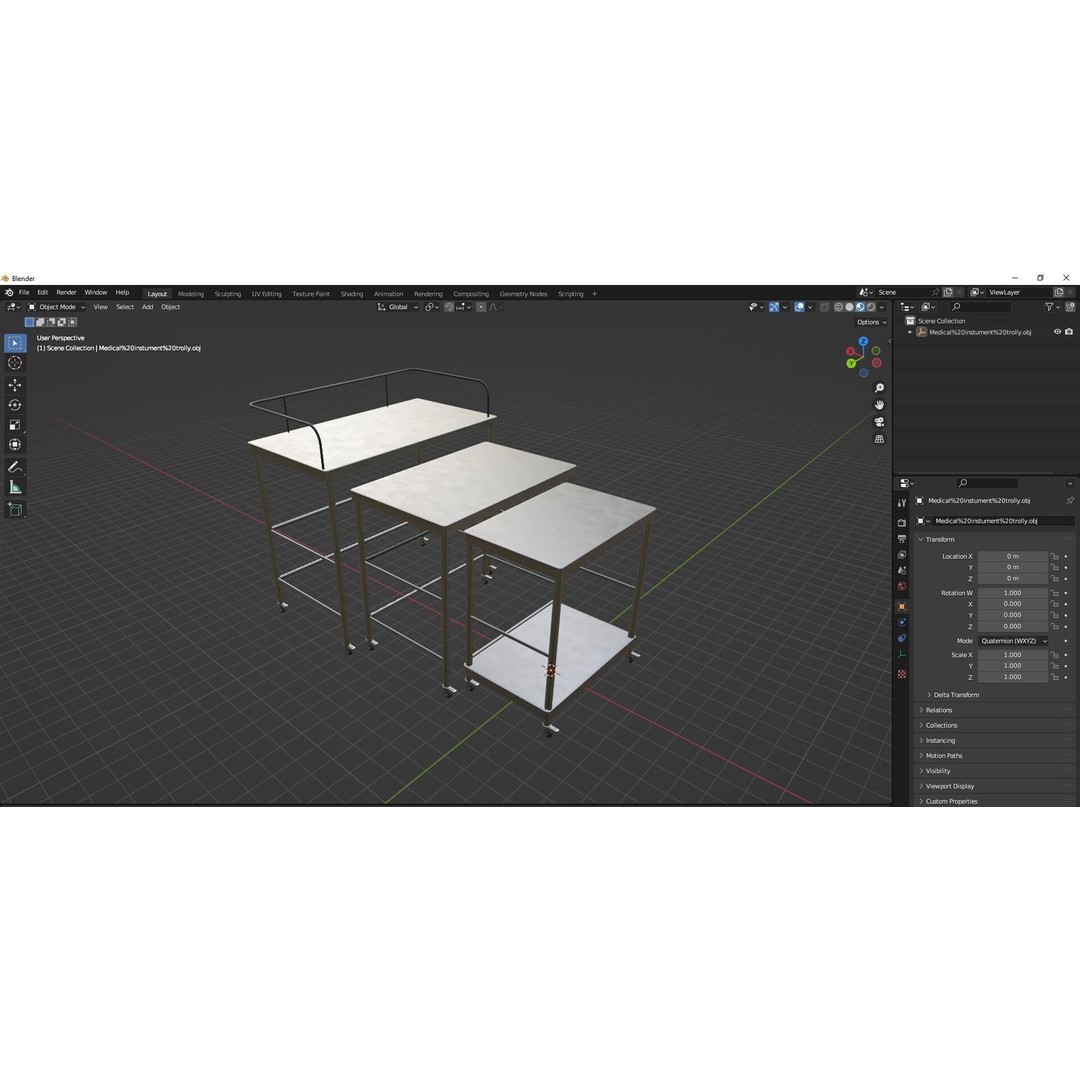Image resolution: width=1080 pixels, height=1080 pixels.
Task: Select the Select Box tool
Action: 15,342
